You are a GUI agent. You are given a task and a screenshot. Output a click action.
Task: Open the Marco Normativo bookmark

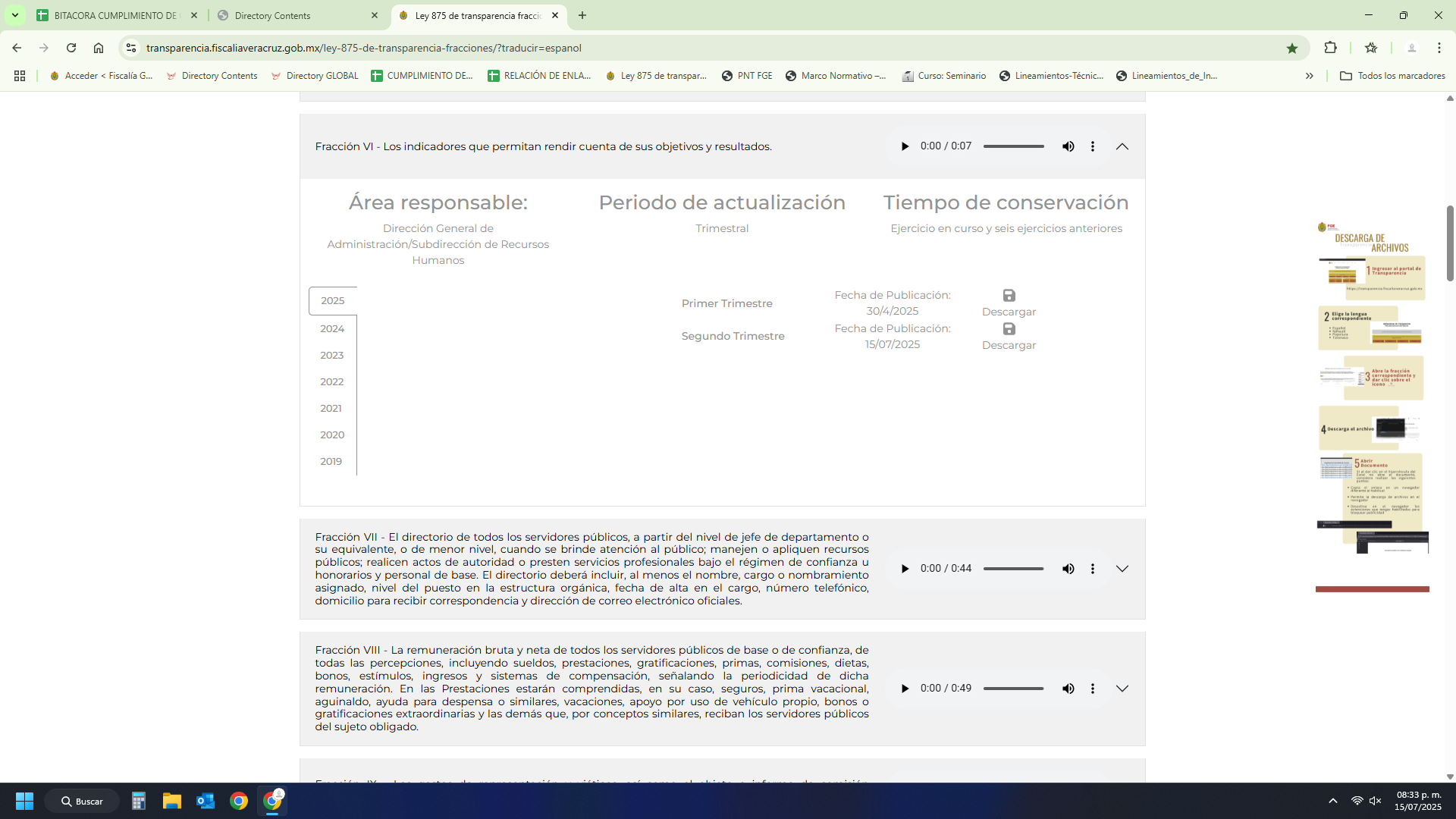(x=836, y=76)
